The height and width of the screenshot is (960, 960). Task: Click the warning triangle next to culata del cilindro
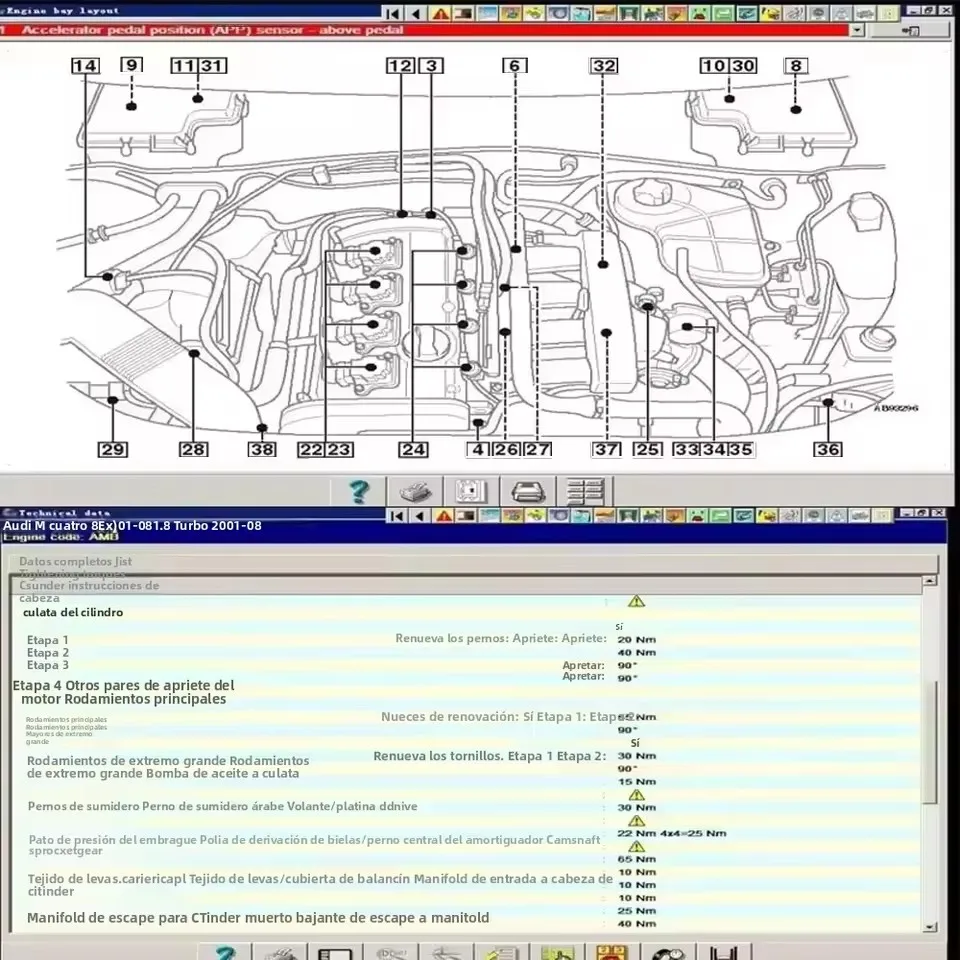(x=636, y=601)
